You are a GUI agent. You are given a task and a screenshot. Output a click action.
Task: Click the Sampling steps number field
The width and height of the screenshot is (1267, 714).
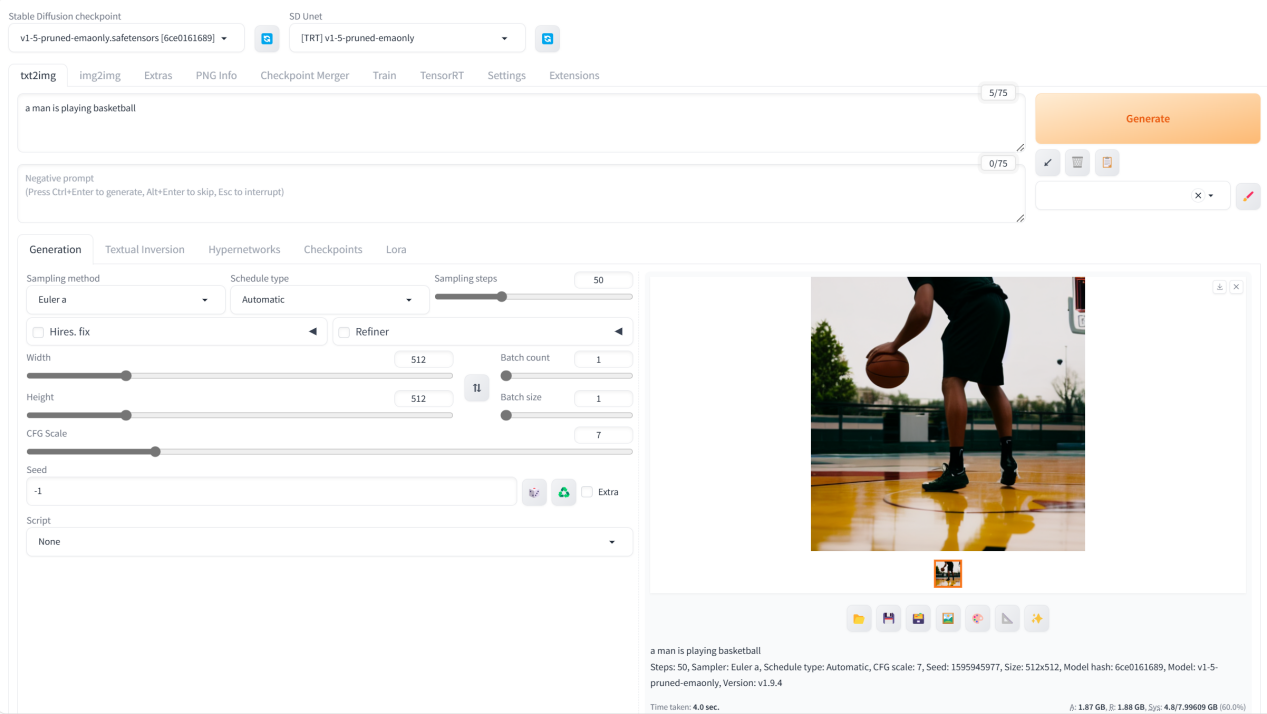[603, 280]
